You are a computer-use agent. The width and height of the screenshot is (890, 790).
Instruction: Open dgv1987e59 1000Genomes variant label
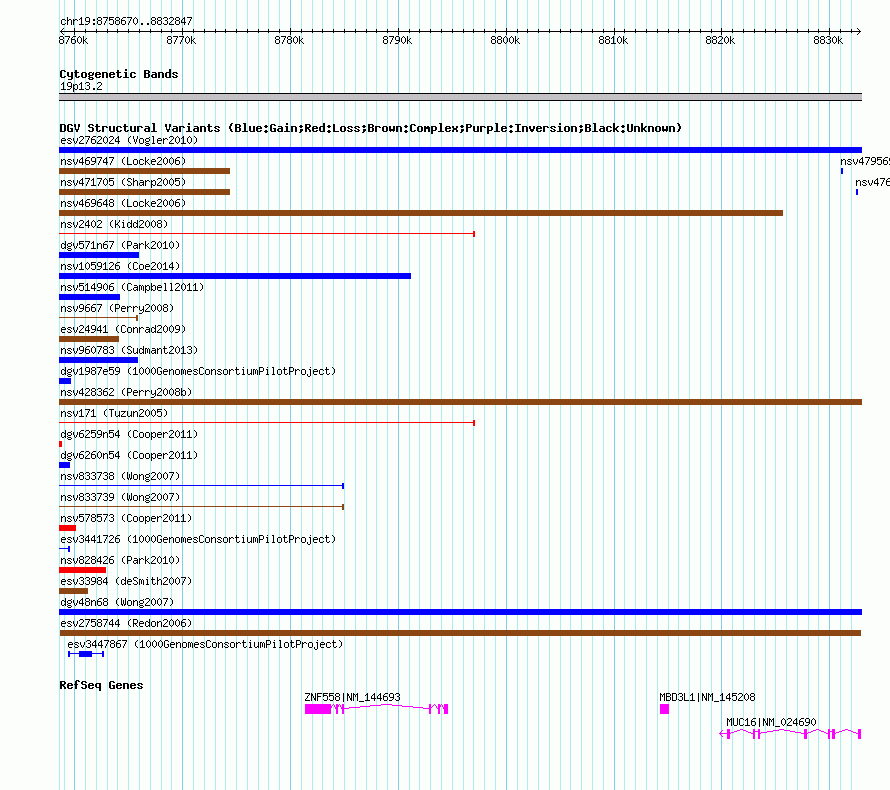coord(198,371)
